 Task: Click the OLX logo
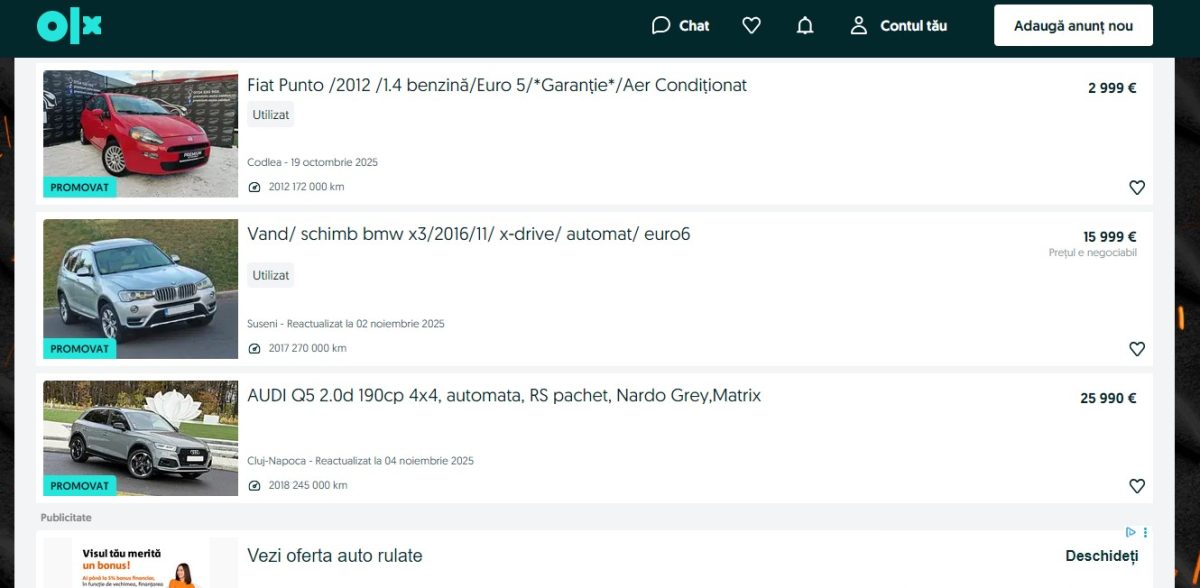click(x=69, y=27)
